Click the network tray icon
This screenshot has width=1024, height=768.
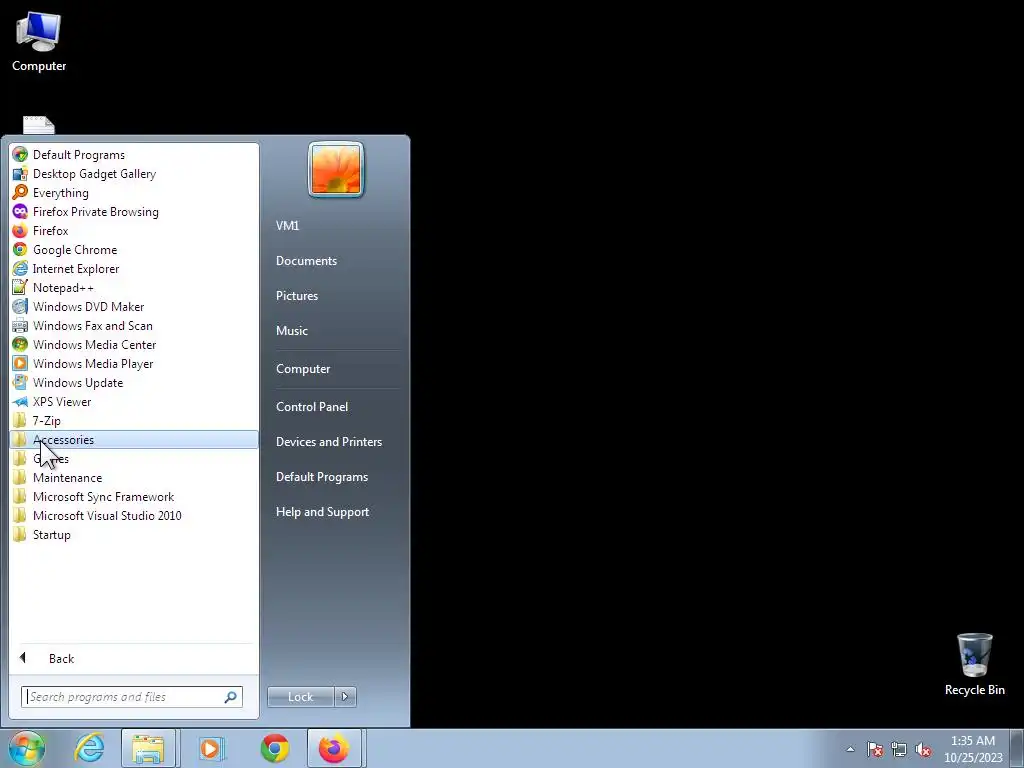(x=899, y=749)
